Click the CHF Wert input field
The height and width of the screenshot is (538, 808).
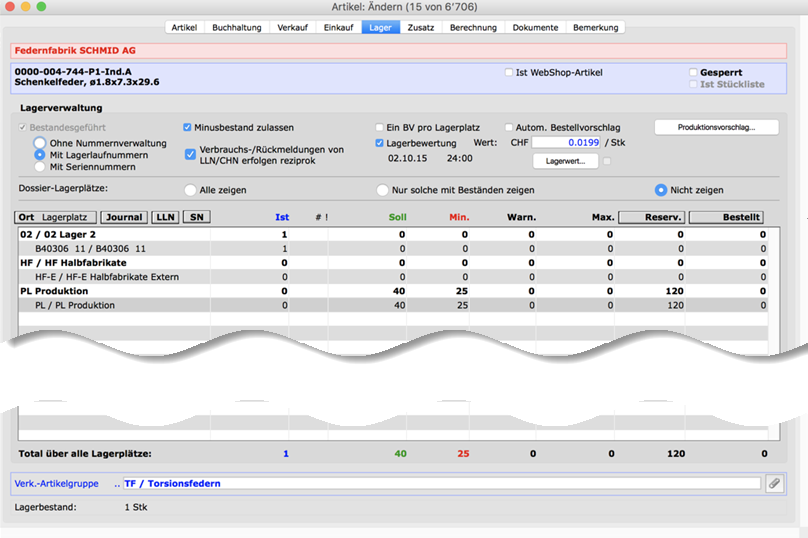coord(567,143)
